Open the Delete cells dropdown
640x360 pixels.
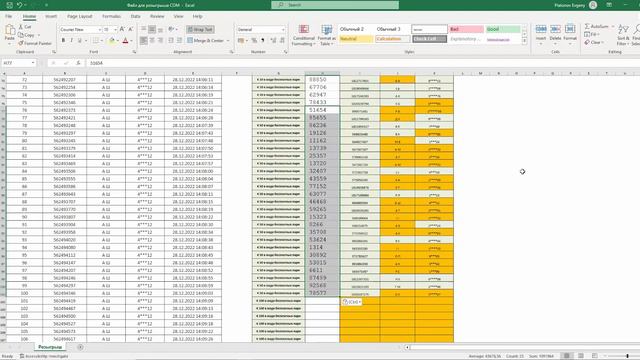tap(555, 43)
